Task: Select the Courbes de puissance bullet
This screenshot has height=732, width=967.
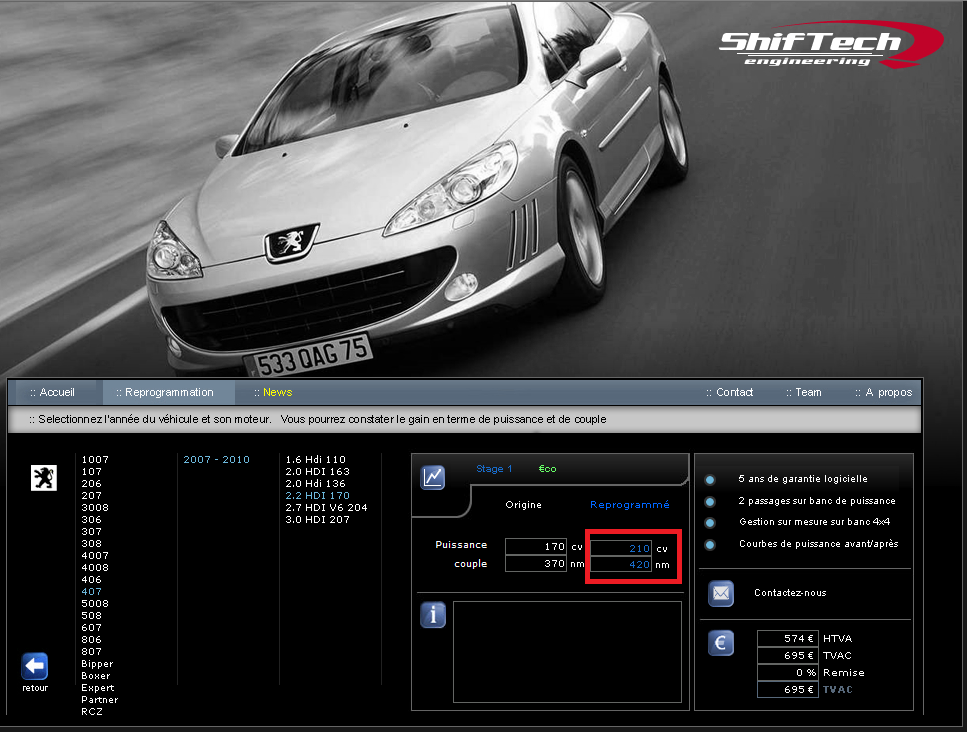Action: [710, 544]
